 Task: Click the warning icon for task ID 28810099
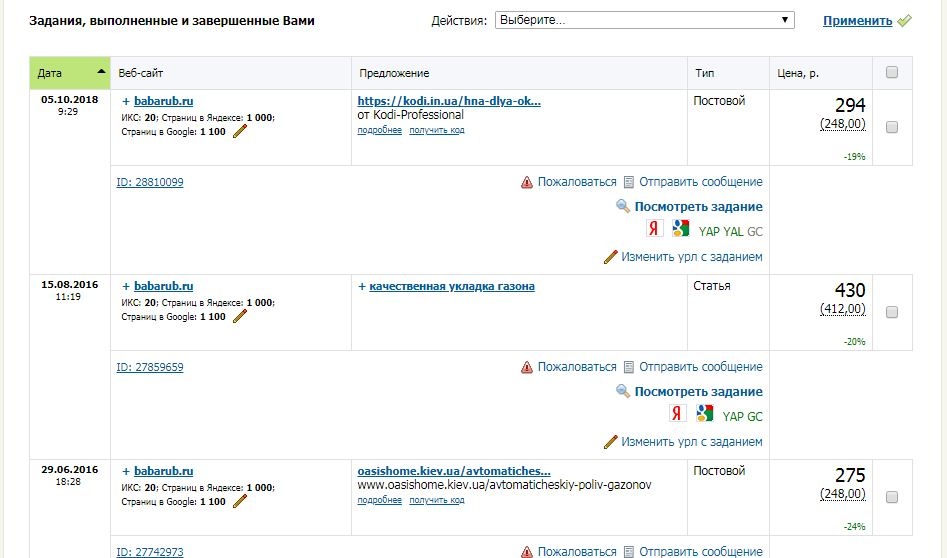coord(527,182)
